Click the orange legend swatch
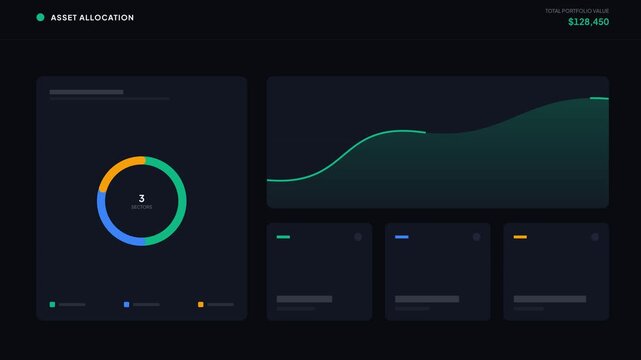641x360 pixels. [x=201, y=304]
